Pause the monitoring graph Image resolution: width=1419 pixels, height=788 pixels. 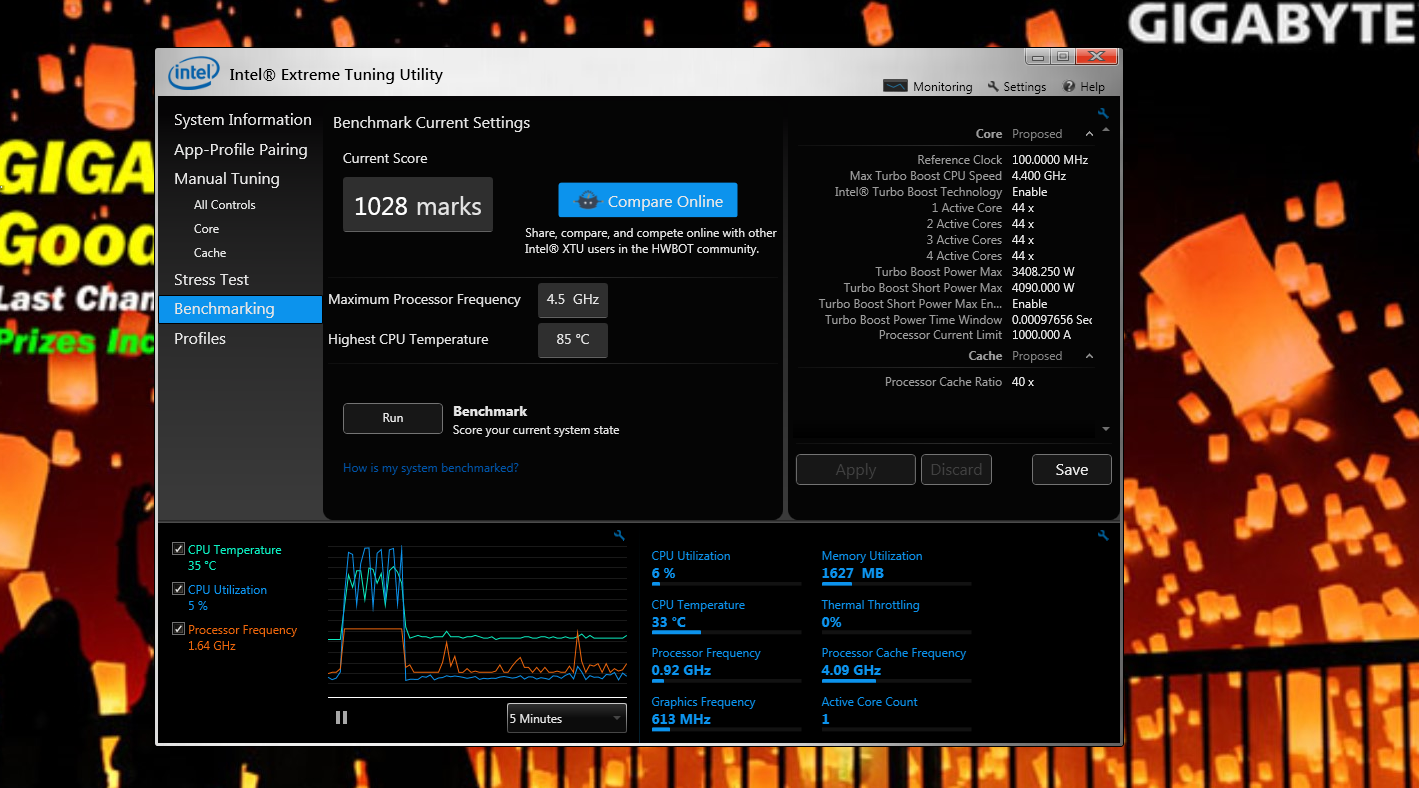tap(341, 718)
